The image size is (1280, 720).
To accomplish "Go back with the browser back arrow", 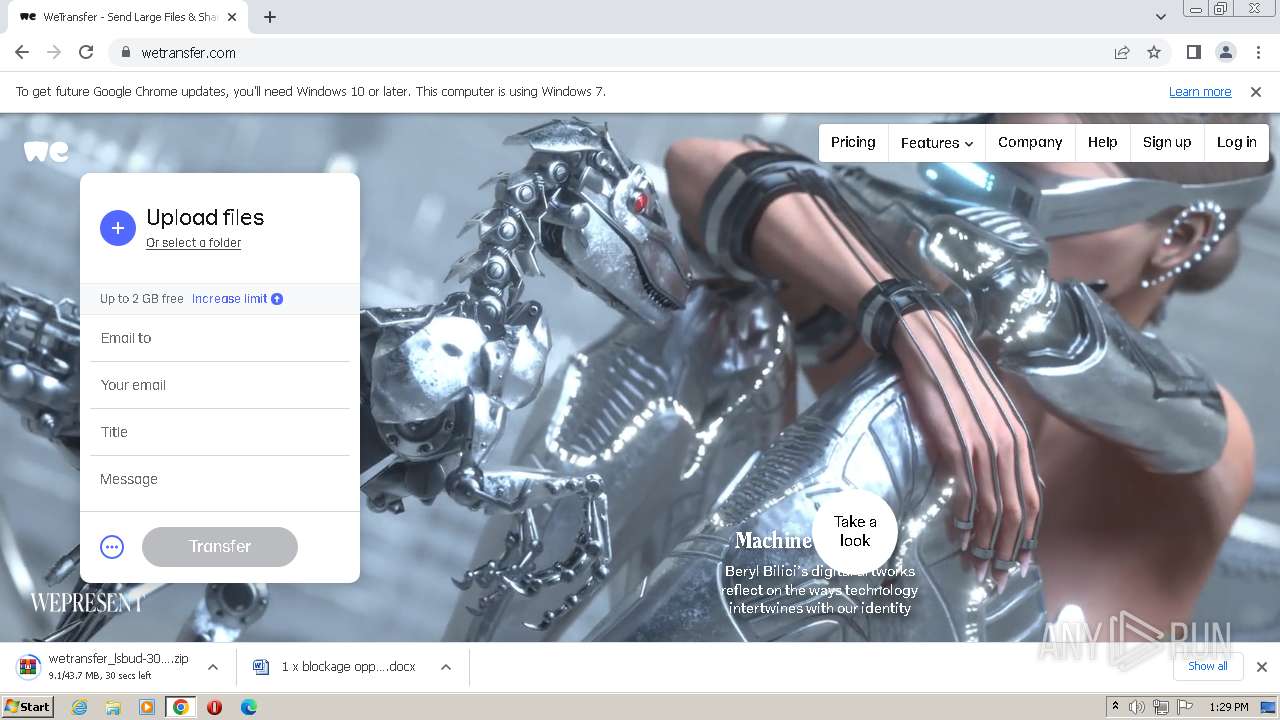I will point(22,52).
